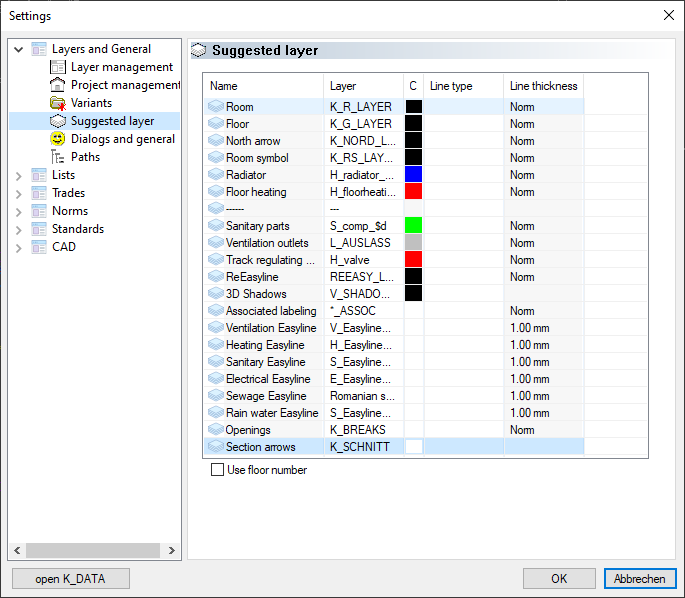Screen dimensions: 685x598
Task: Expand the Norms tree node
Action: pyautogui.click(x=18, y=212)
